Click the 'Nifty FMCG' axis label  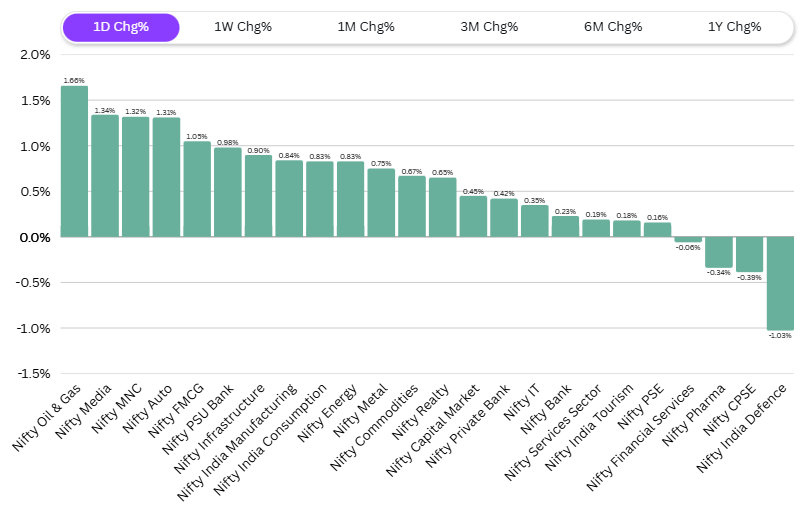point(177,410)
